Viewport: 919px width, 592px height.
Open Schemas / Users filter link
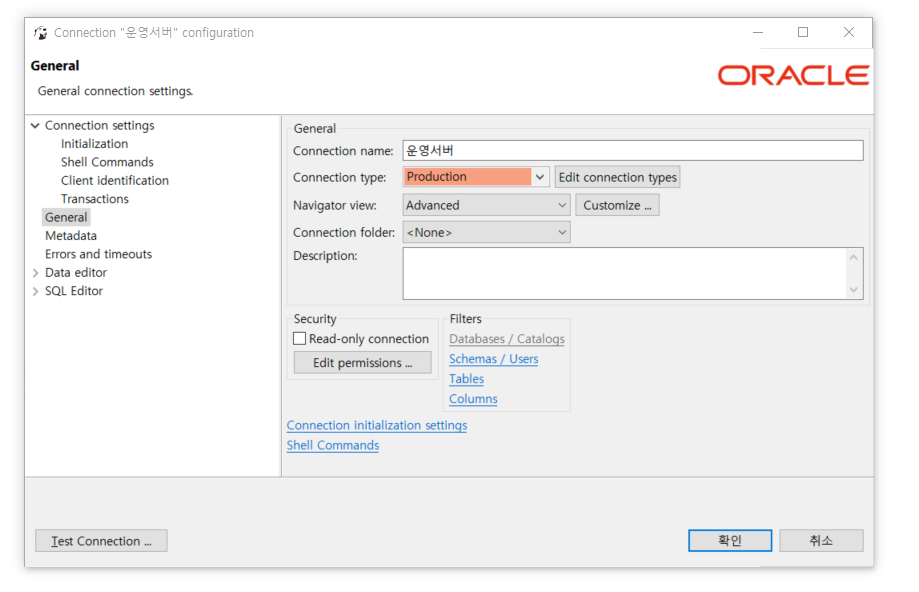pos(493,359)
